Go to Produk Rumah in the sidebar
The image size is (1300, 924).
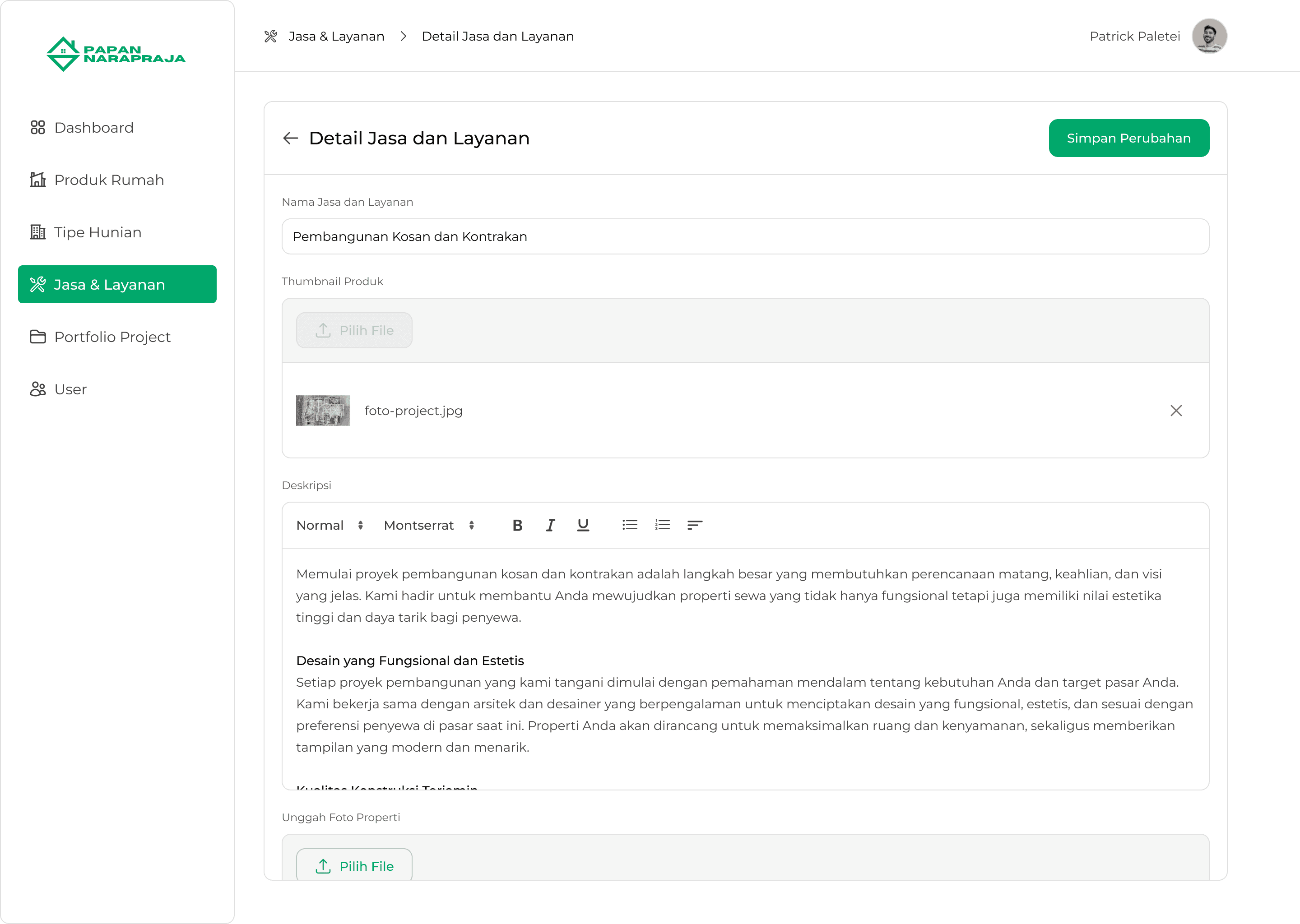point(109,180)
